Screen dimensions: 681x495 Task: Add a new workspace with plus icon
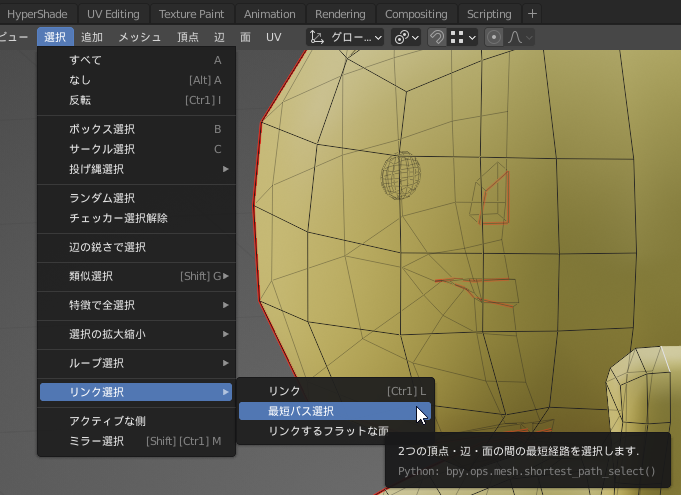[532, 14]
